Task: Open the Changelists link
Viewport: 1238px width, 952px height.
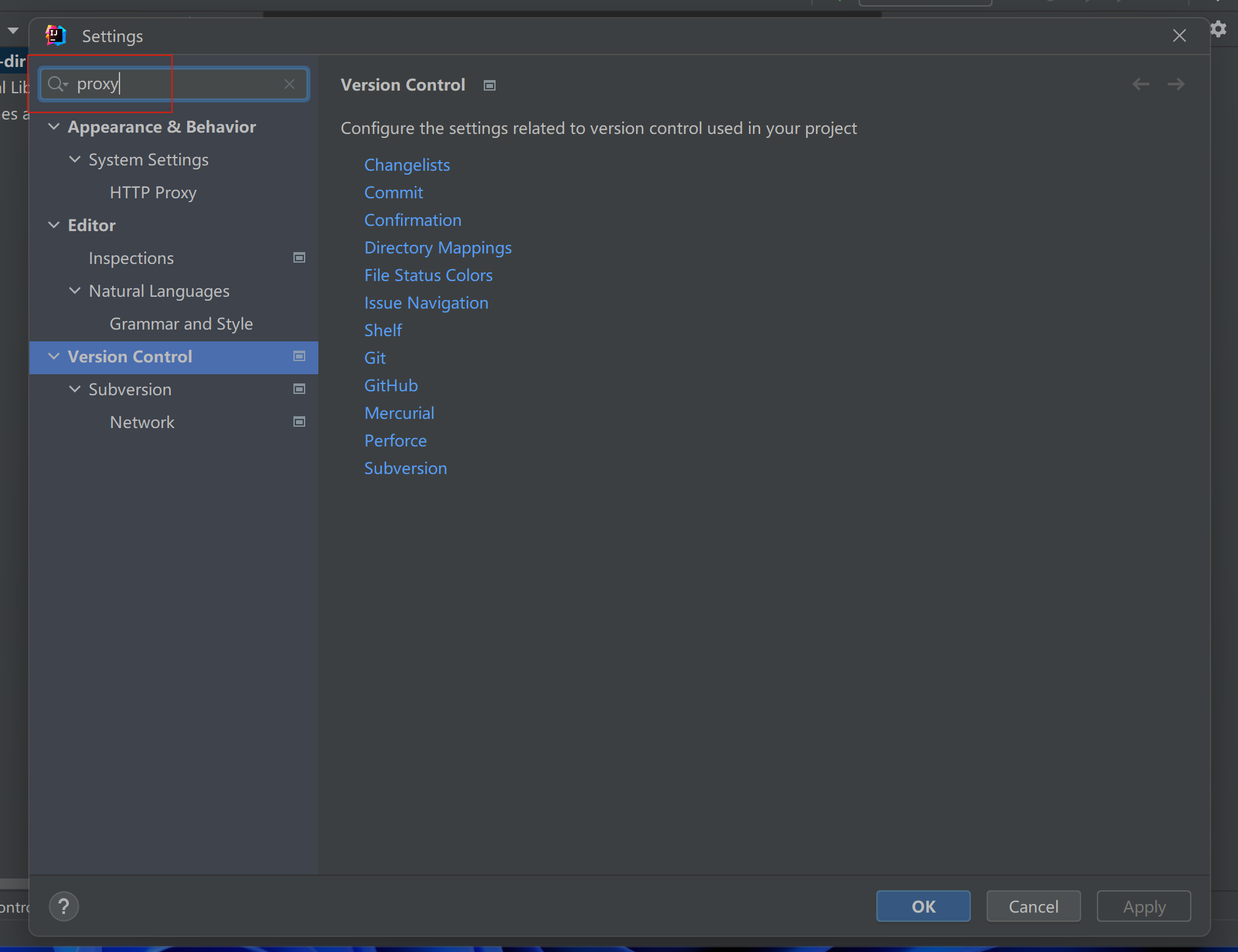Action: [407, 165]
